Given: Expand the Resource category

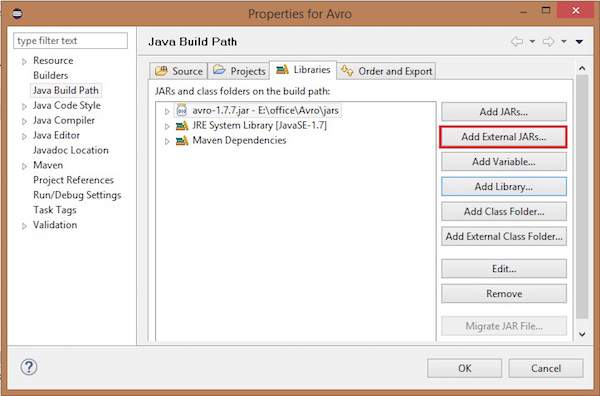Looking at the screenshot, I should tap(24, 62).
